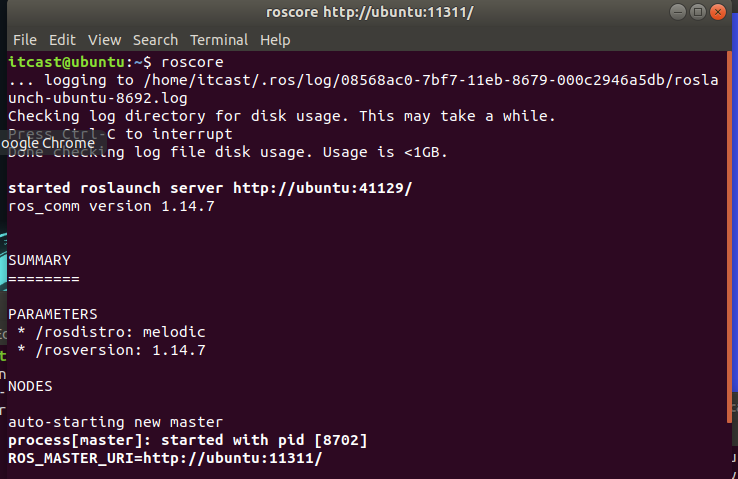This screenshot has width=738, height=479.
Task: Click the typed roscore command
Action: point(193,62)
